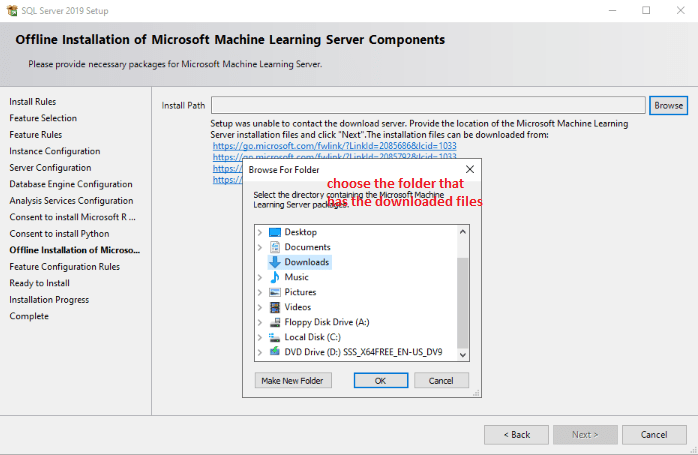The width and height of the screenshot is (698, 455).
Task: Click the Downloads arrow icon
Action: (x=275, y=262)
